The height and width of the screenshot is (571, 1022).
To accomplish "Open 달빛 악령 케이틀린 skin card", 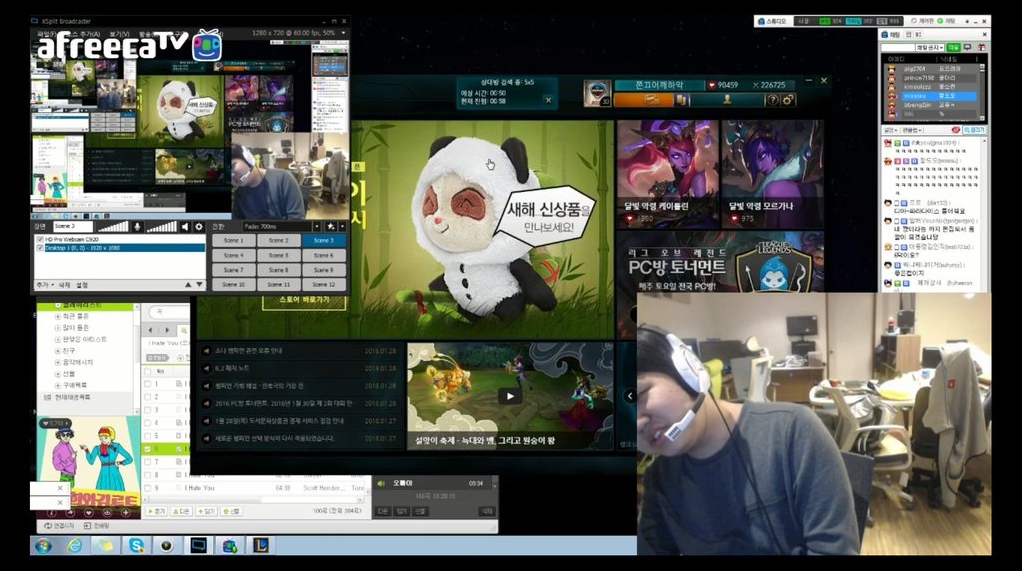I will tap(667, 173).
